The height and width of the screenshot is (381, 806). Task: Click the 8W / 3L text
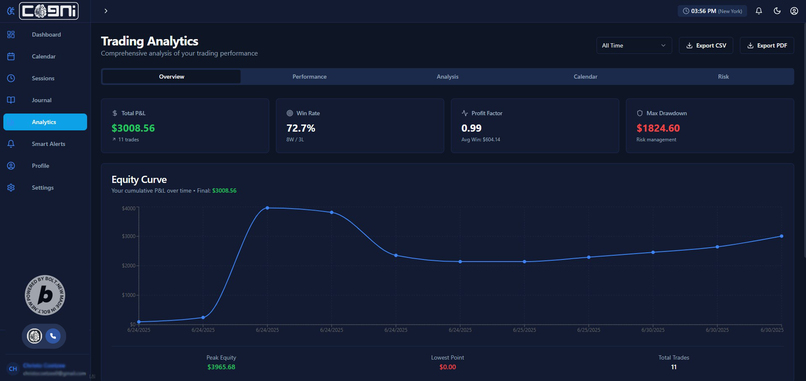[295, 139]
